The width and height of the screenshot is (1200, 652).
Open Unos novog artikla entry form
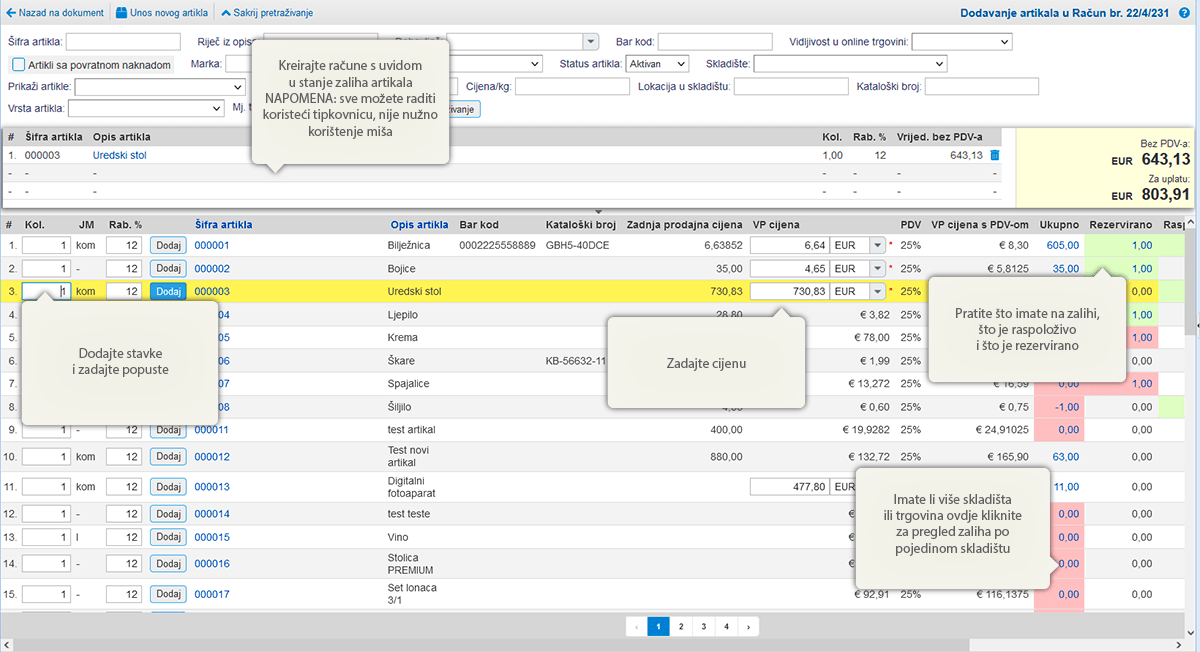161,13
